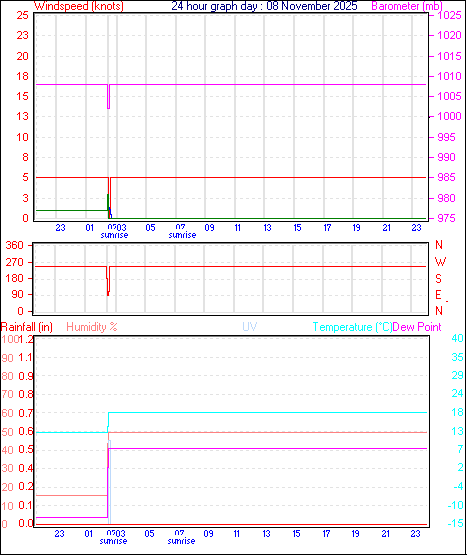Screen dimensions: 467x559
Task: Click wind direction axis value 270
Action: [x=14, y=262]
